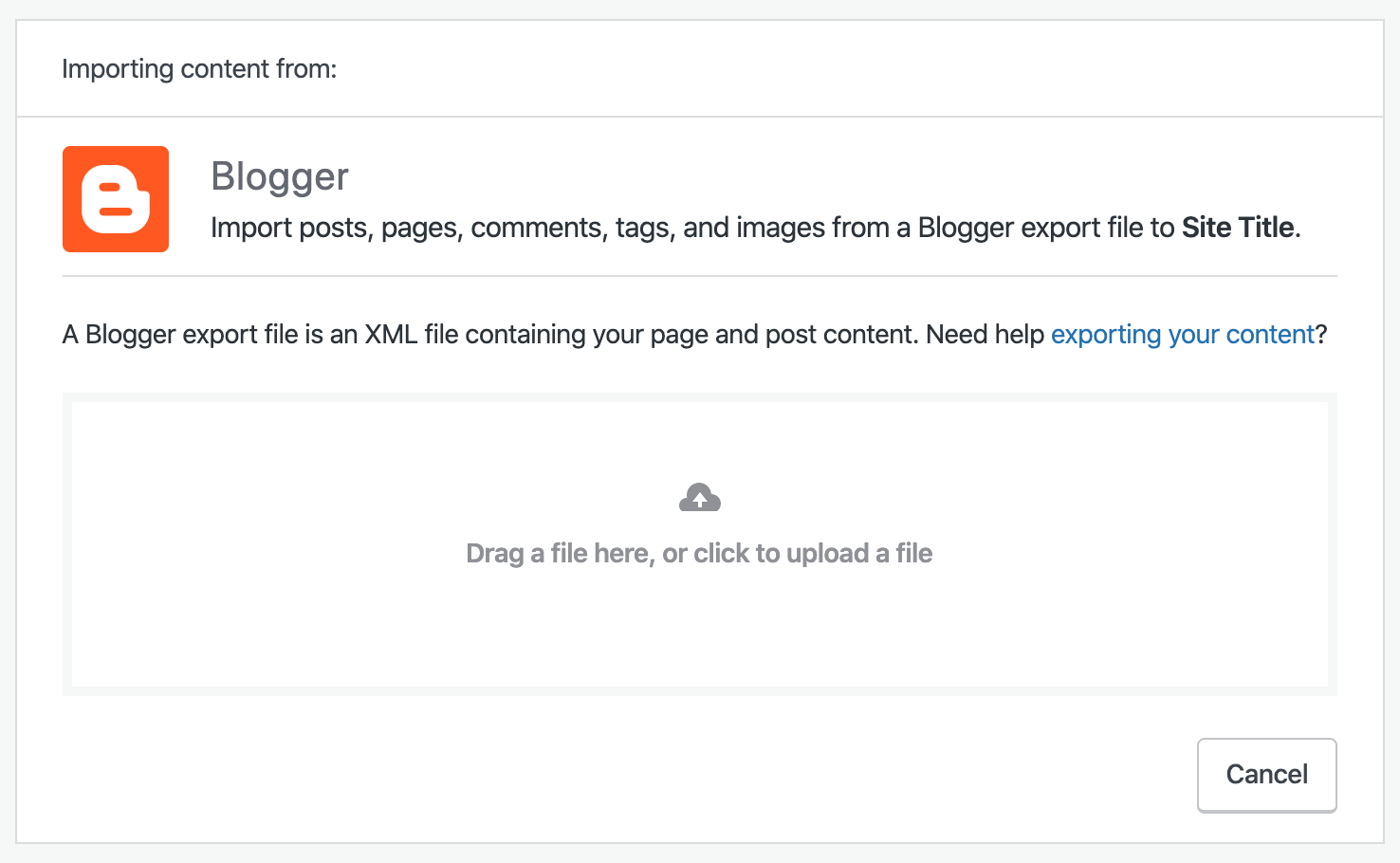1400x863 pixels.
Task: Activate the upload dropzone to browse files
Action: point(699,545)
